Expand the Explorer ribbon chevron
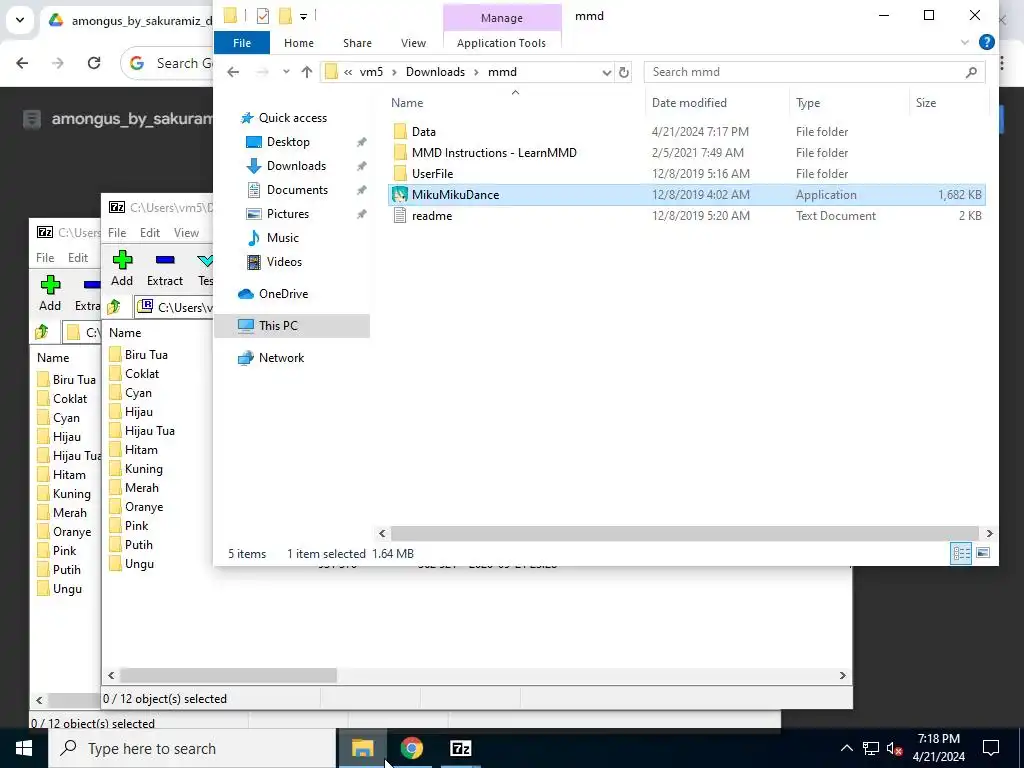1024x768 pixels. click(965, 42)
